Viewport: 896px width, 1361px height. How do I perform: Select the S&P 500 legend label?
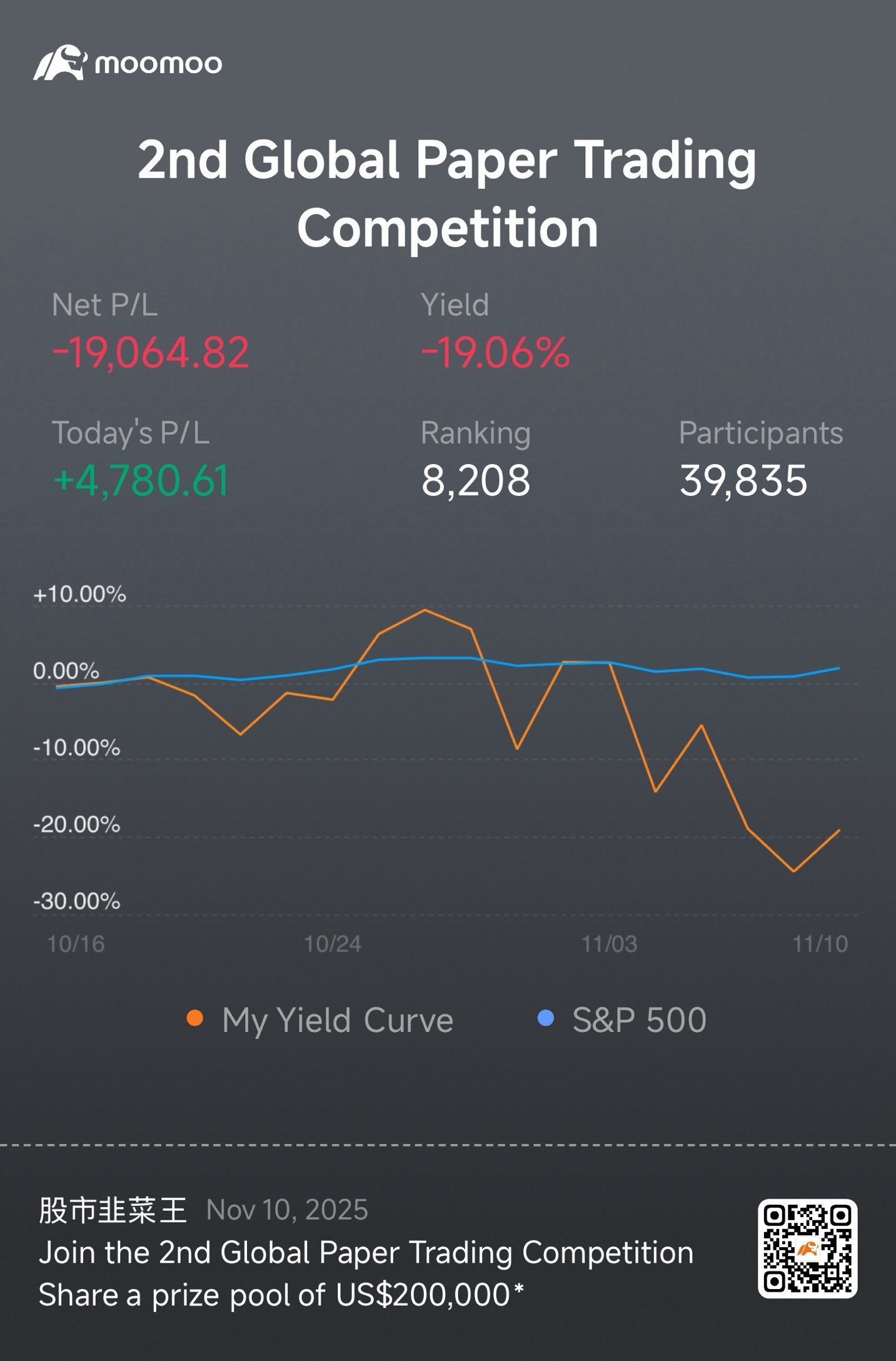(x=640, y=1020)
